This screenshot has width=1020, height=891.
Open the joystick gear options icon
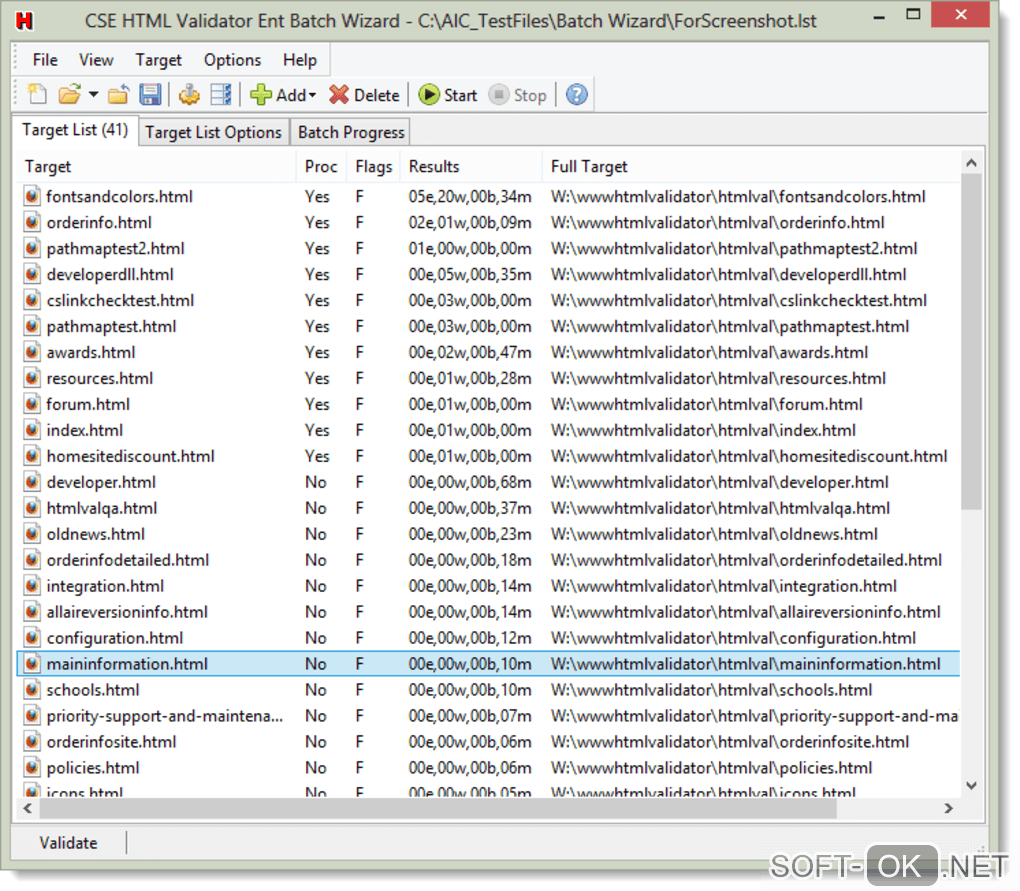[189, 95]
